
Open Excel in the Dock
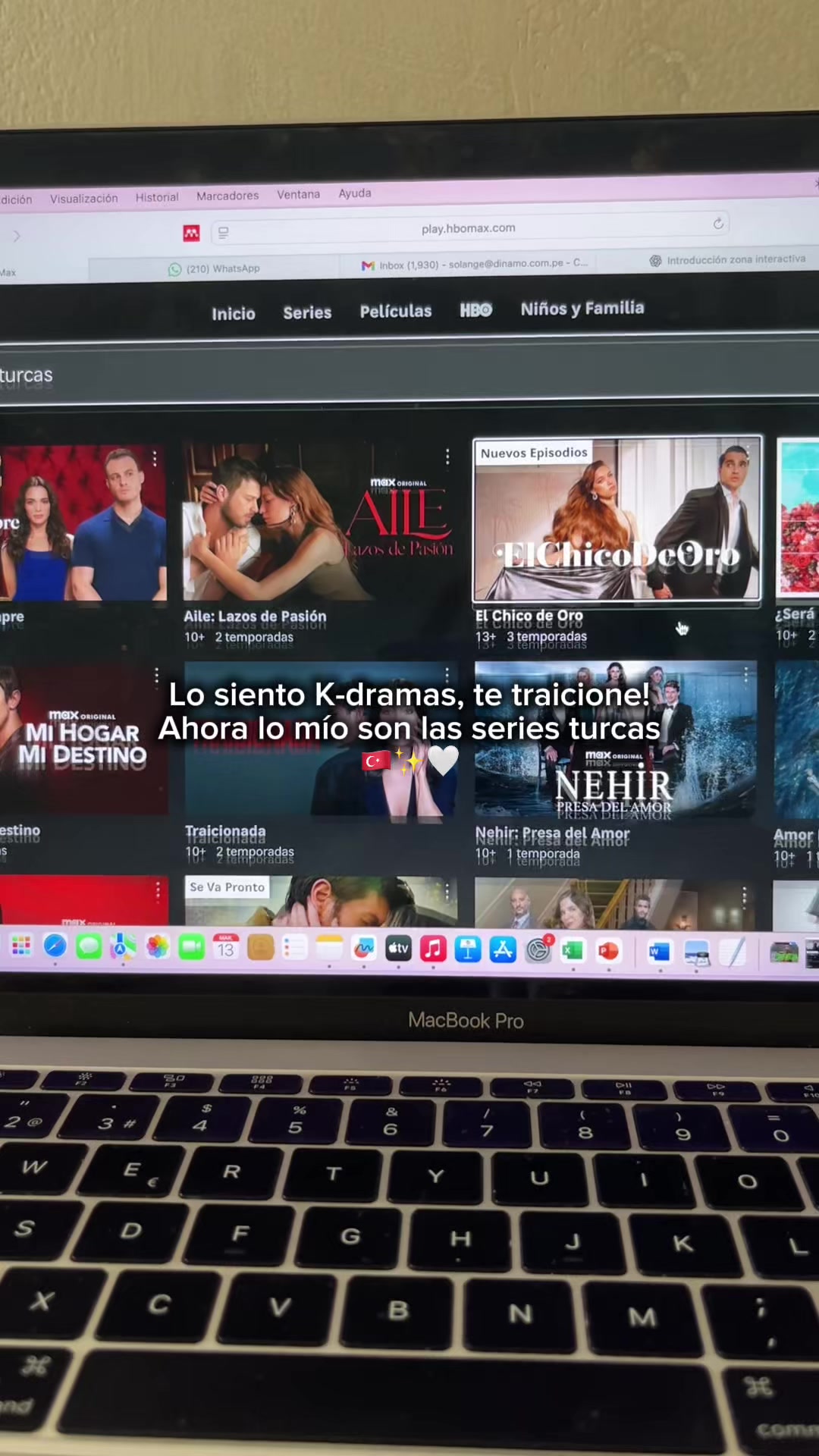tap(573, 950)
